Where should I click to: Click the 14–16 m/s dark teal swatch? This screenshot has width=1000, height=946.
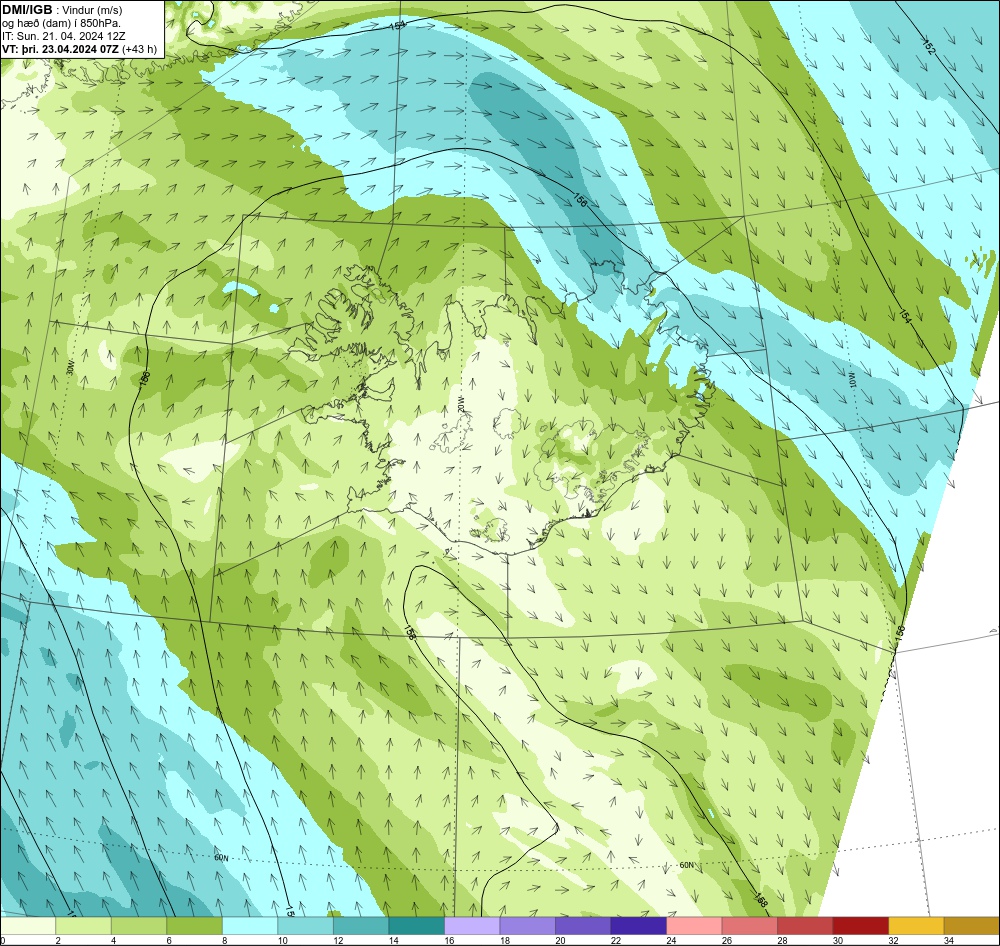[416, 926]
